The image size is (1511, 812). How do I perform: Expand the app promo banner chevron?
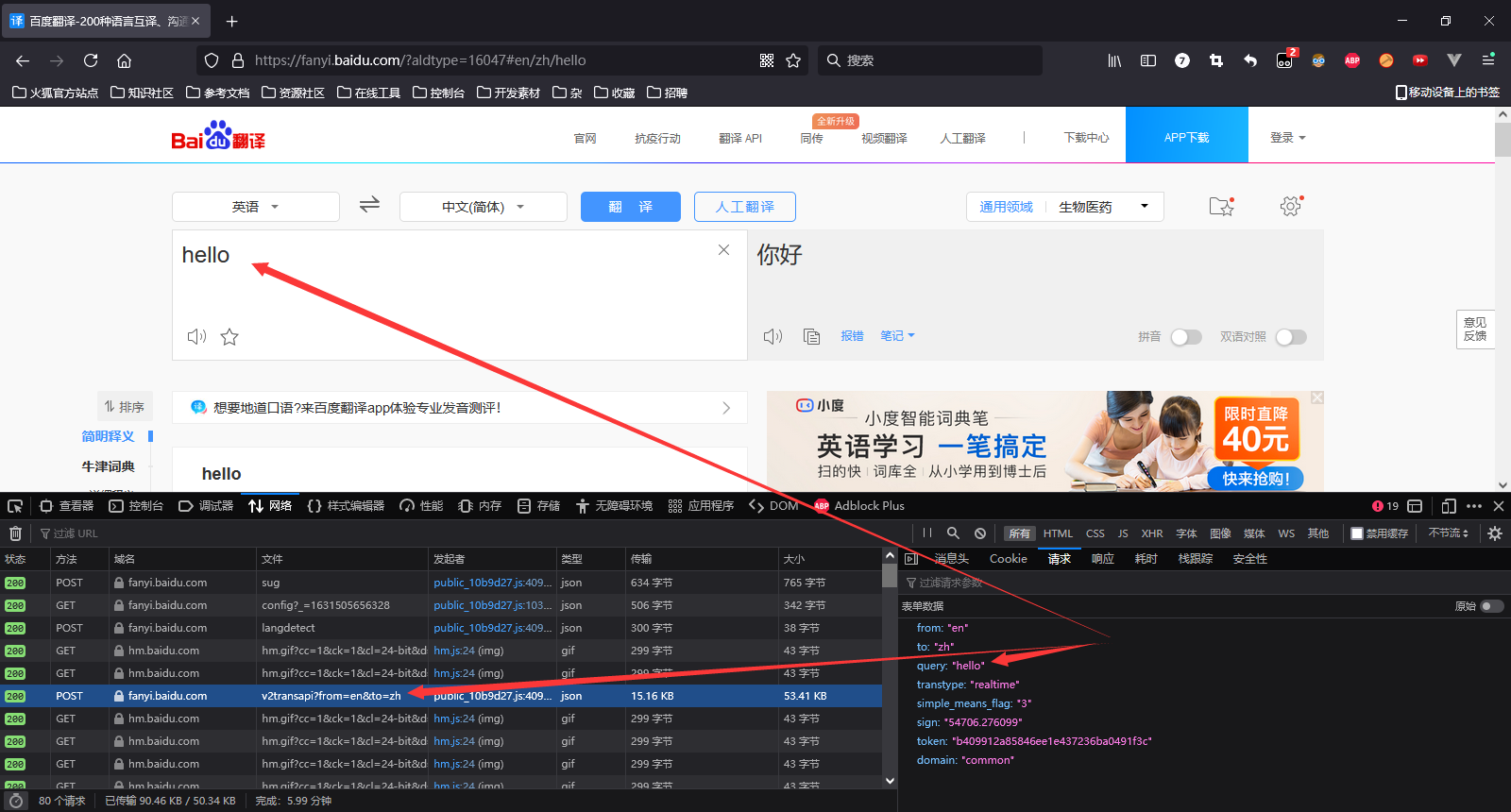726,408
